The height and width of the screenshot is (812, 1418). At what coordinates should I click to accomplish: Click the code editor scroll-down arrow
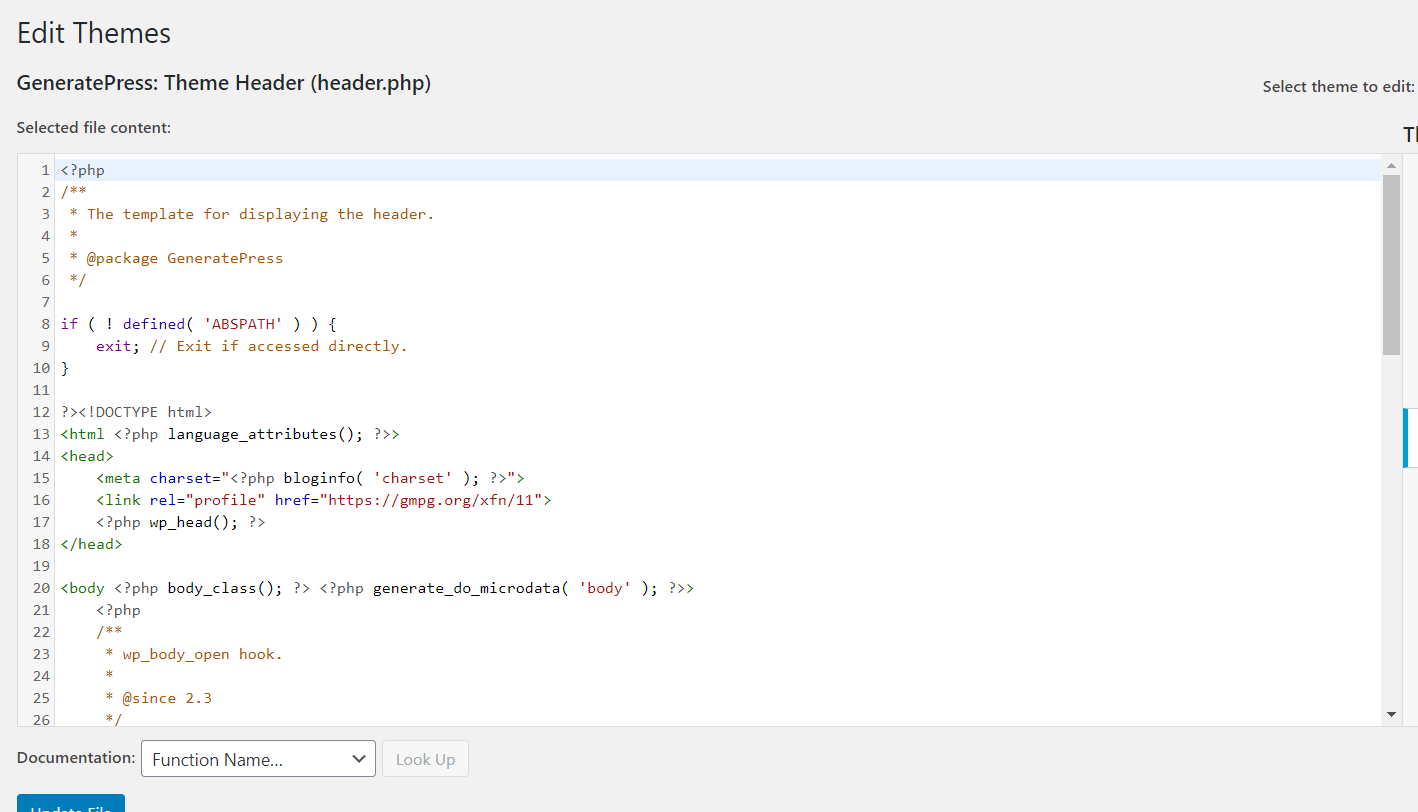(x=1391, y=714)
